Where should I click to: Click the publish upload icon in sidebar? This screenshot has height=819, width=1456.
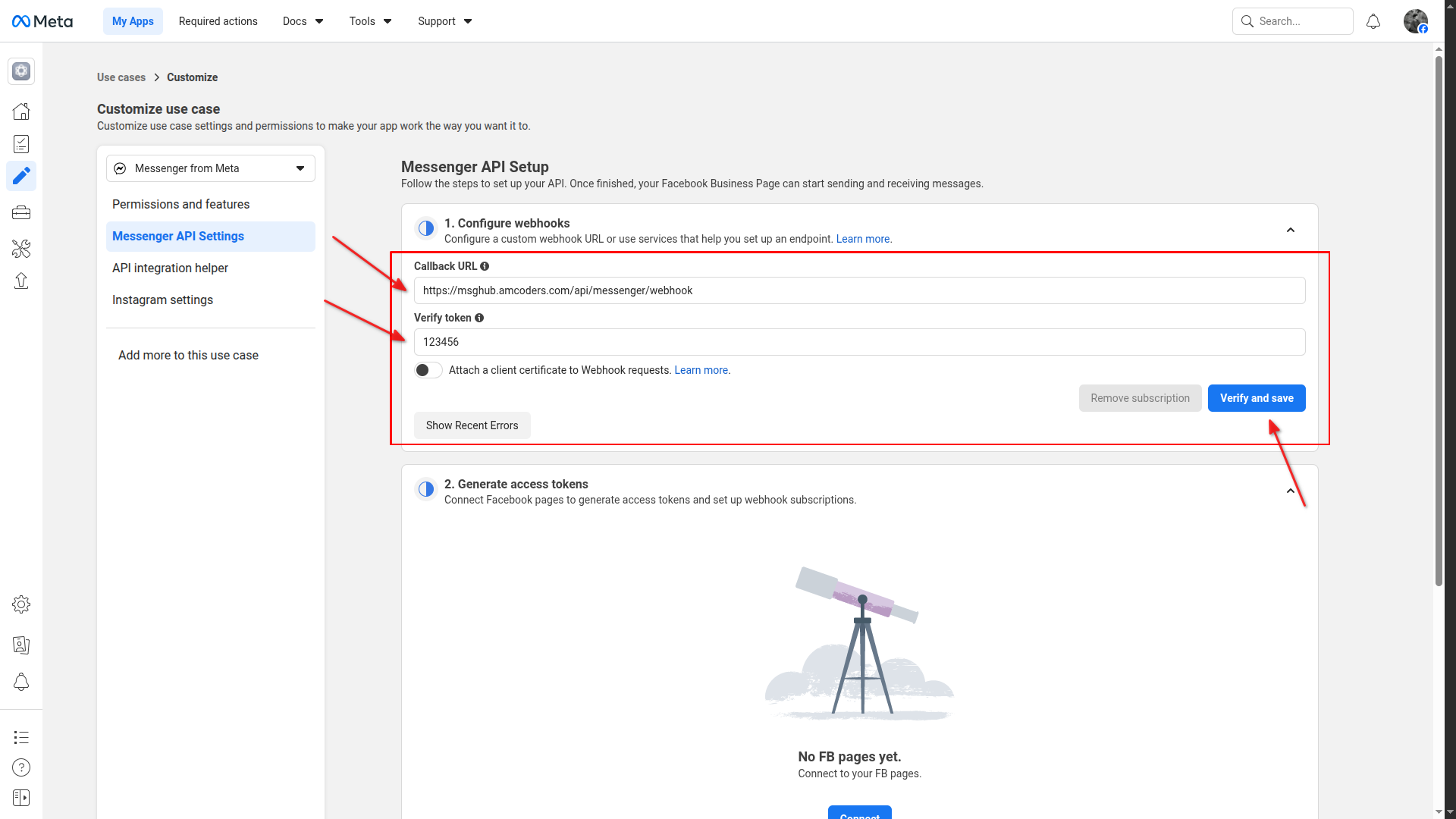click(21, 281)
